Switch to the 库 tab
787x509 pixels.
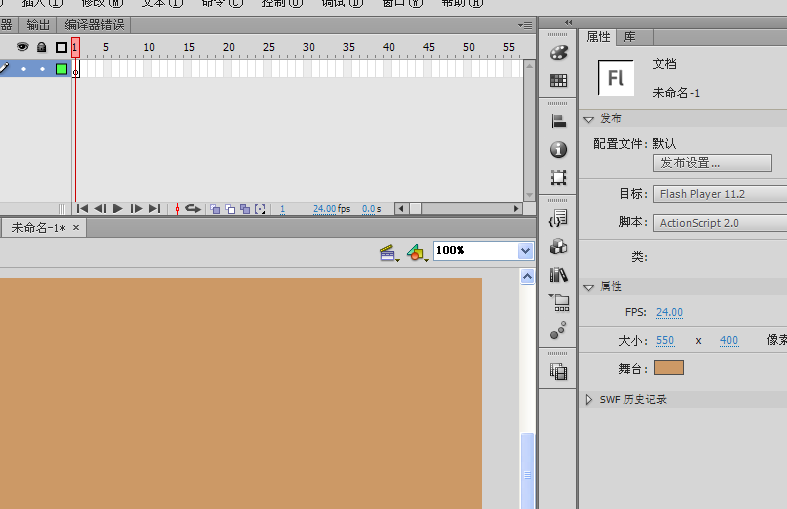pos(629,37)
